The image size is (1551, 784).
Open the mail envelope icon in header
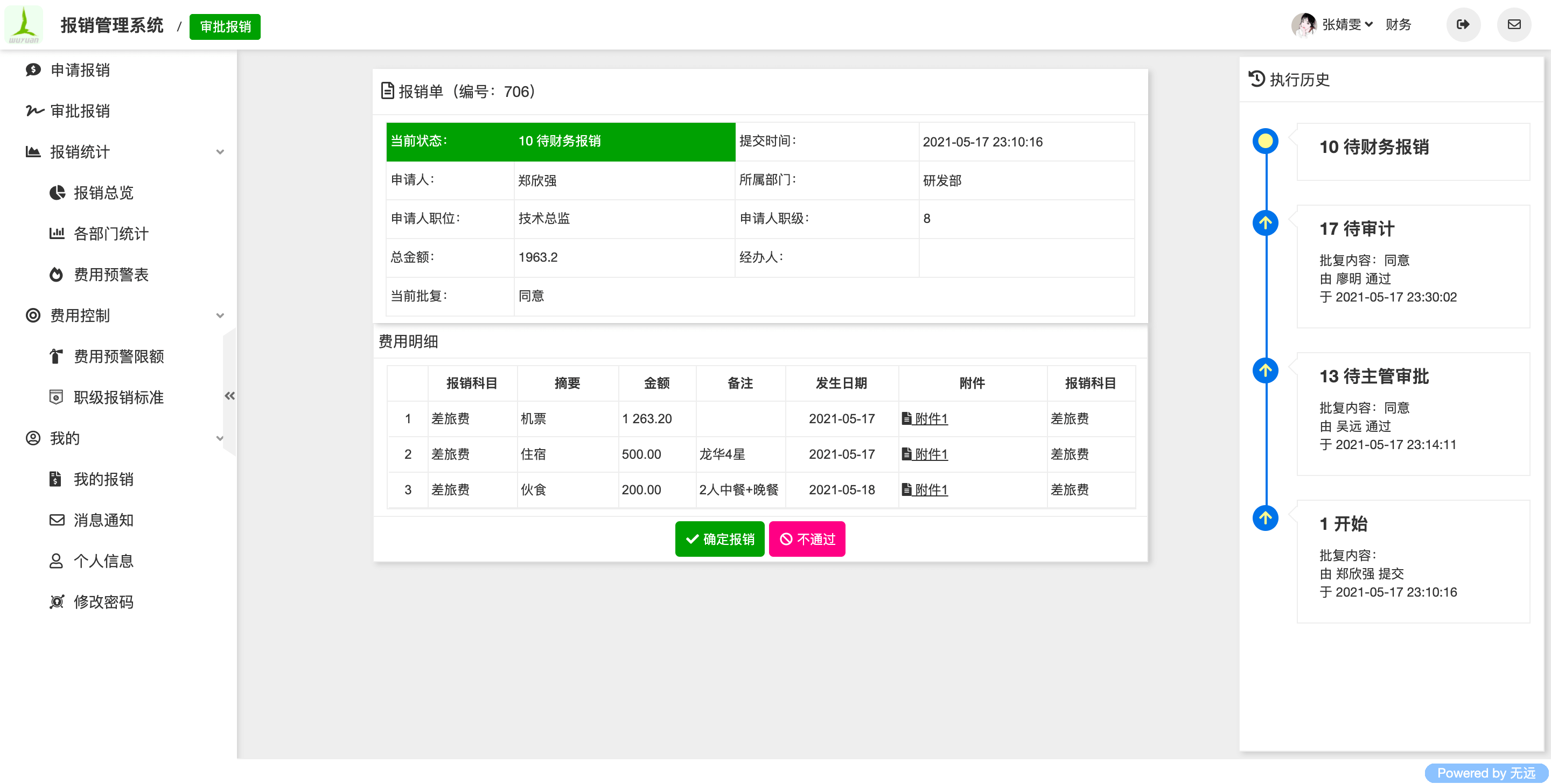[x=1514, y=25]
